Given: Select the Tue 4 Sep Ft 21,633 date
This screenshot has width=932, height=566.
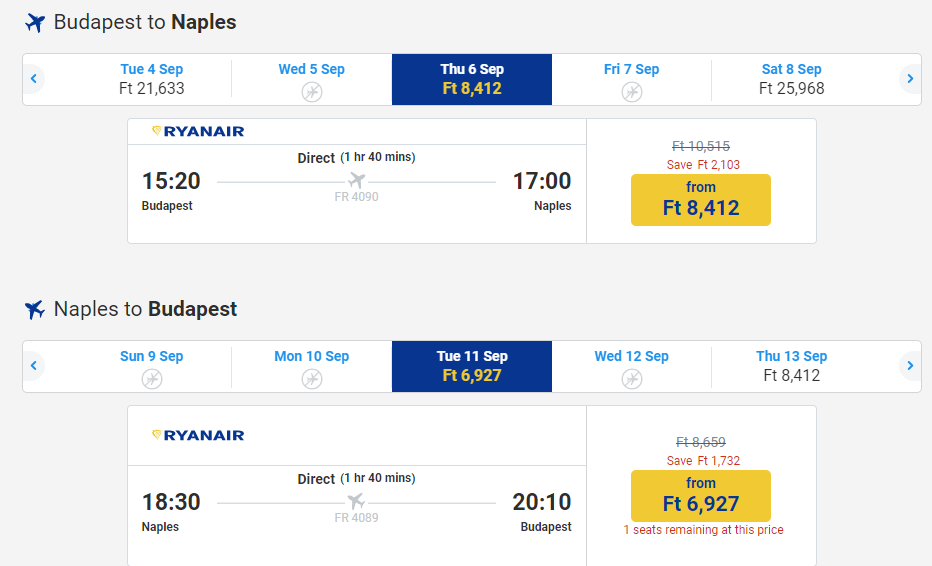Looking at the screenshot, I should point(152,79).
